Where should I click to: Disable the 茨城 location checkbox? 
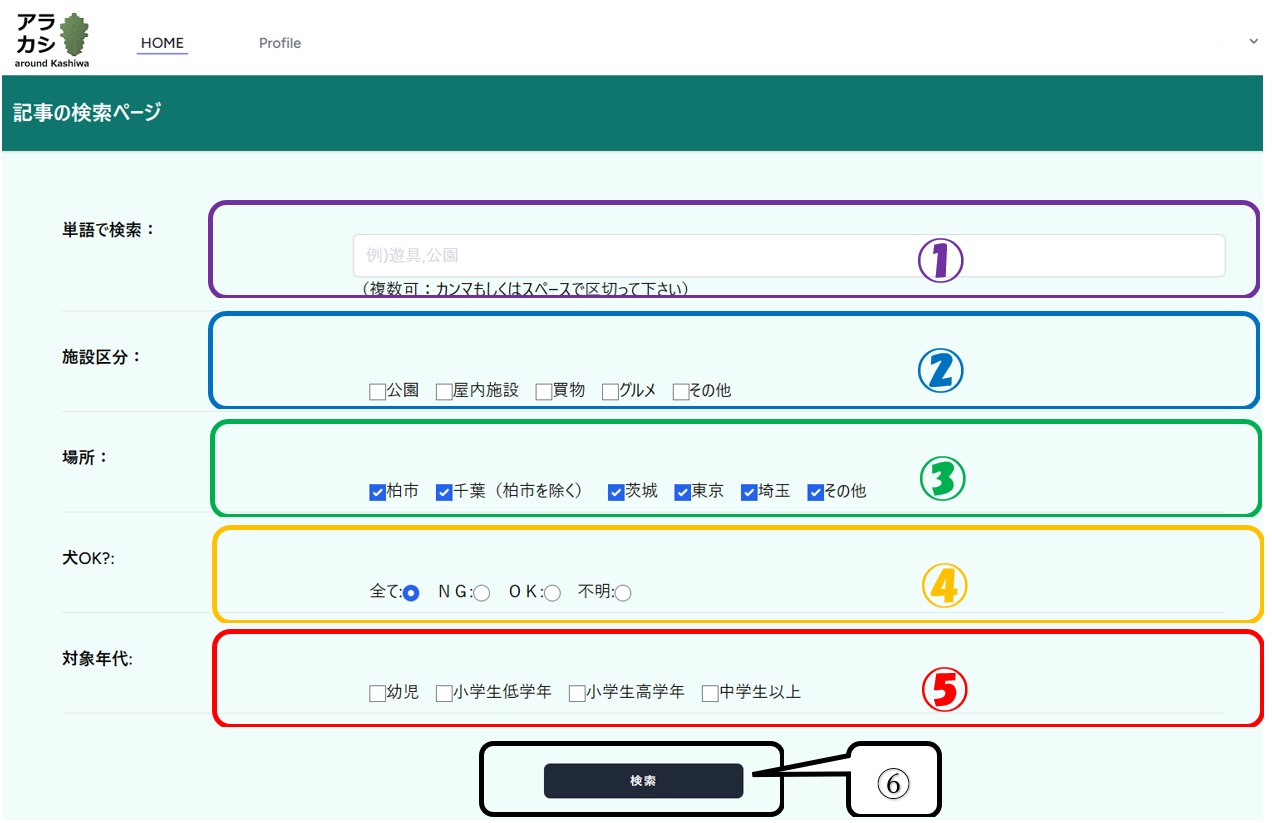(616, 492)
